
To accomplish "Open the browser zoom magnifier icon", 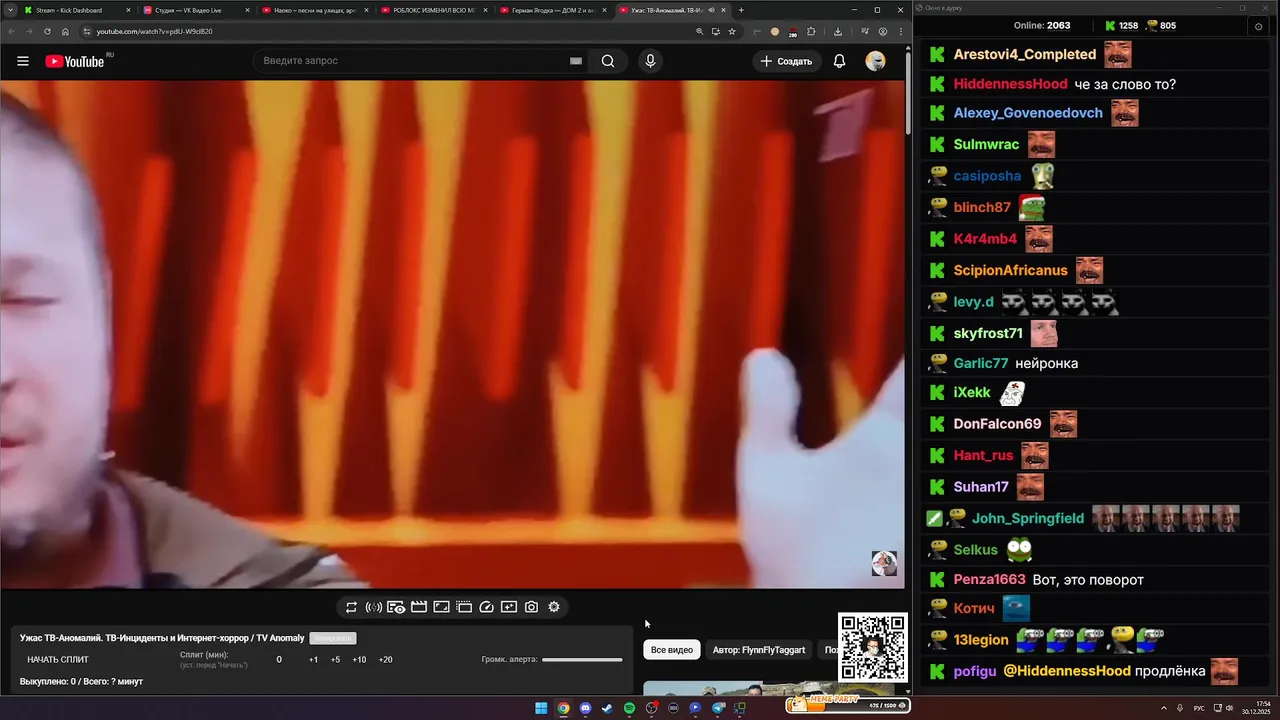I will point(699,31).
